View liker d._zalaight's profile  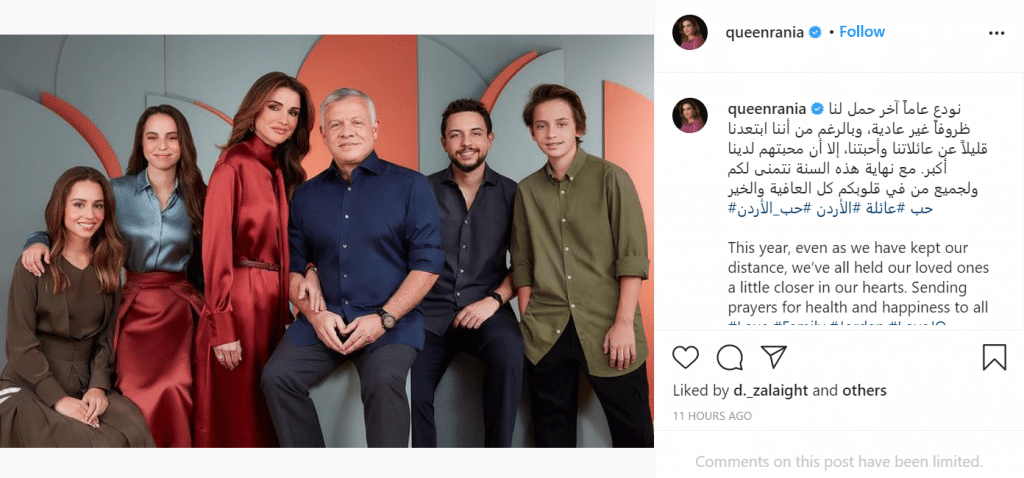(x=770, y=391)
